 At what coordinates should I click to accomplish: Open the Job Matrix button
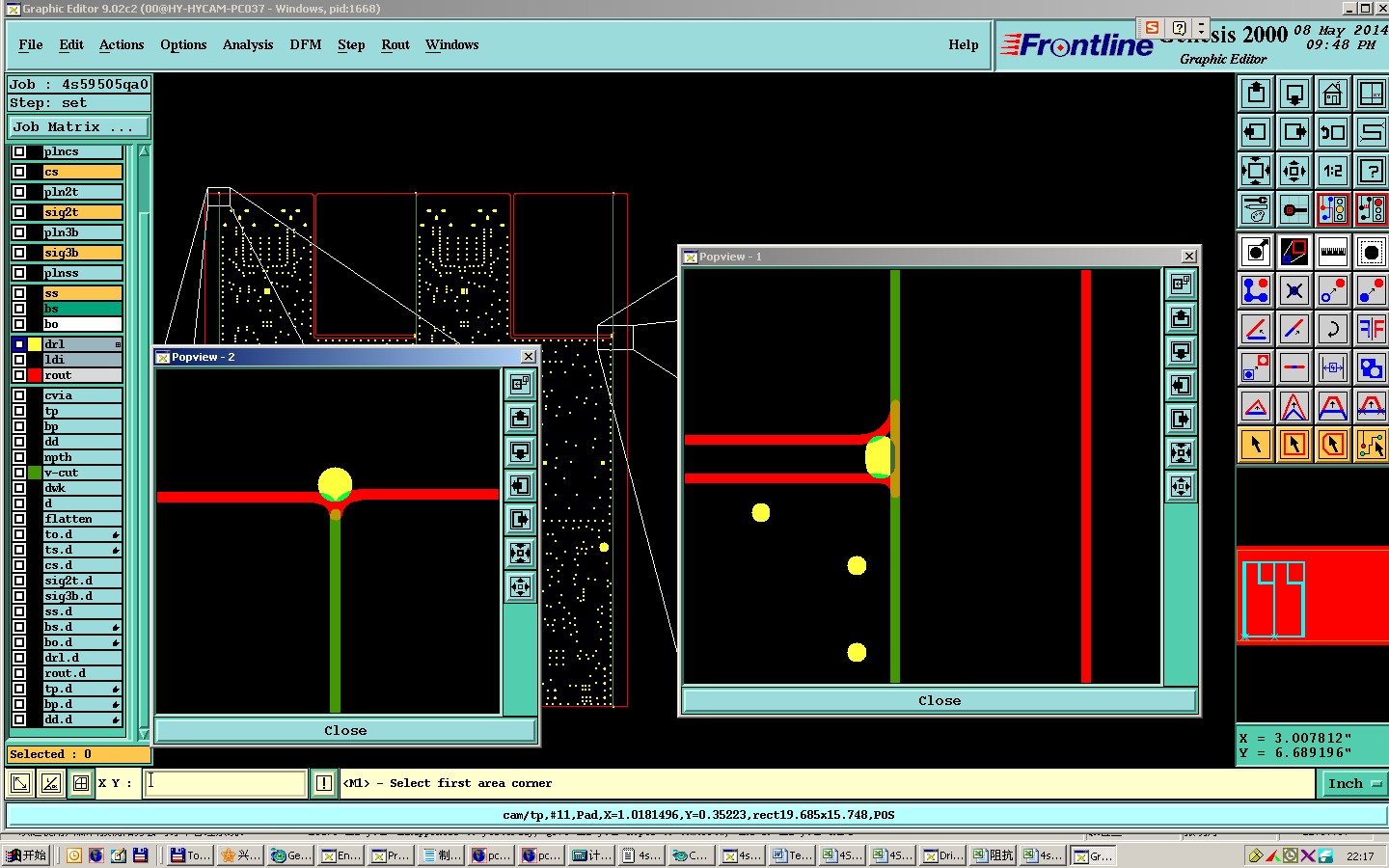tap(79, 126)
